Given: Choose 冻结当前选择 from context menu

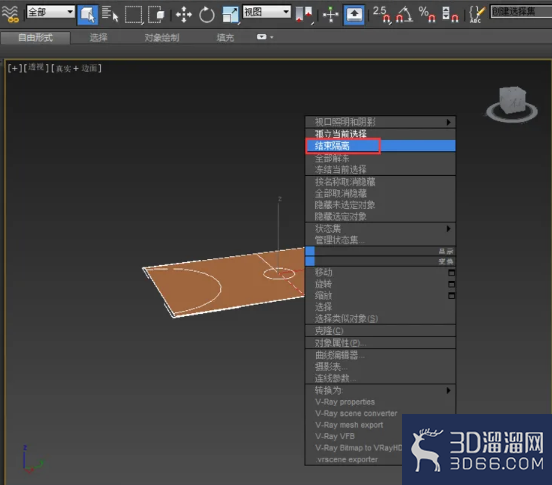Looking at the screenshot, I should pyautogui.click(x=380, y=170).
